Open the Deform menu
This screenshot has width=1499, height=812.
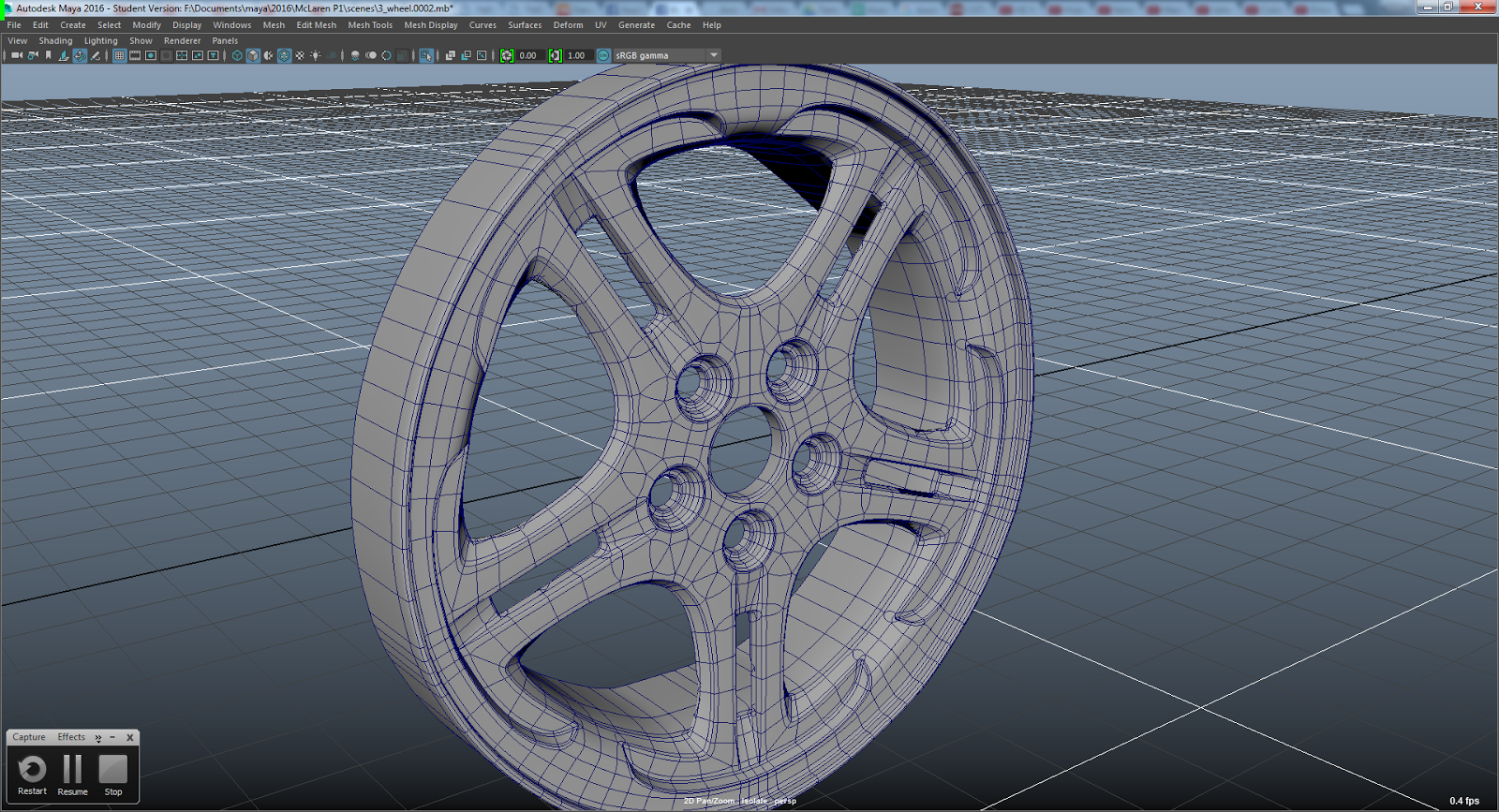(568, 25)
